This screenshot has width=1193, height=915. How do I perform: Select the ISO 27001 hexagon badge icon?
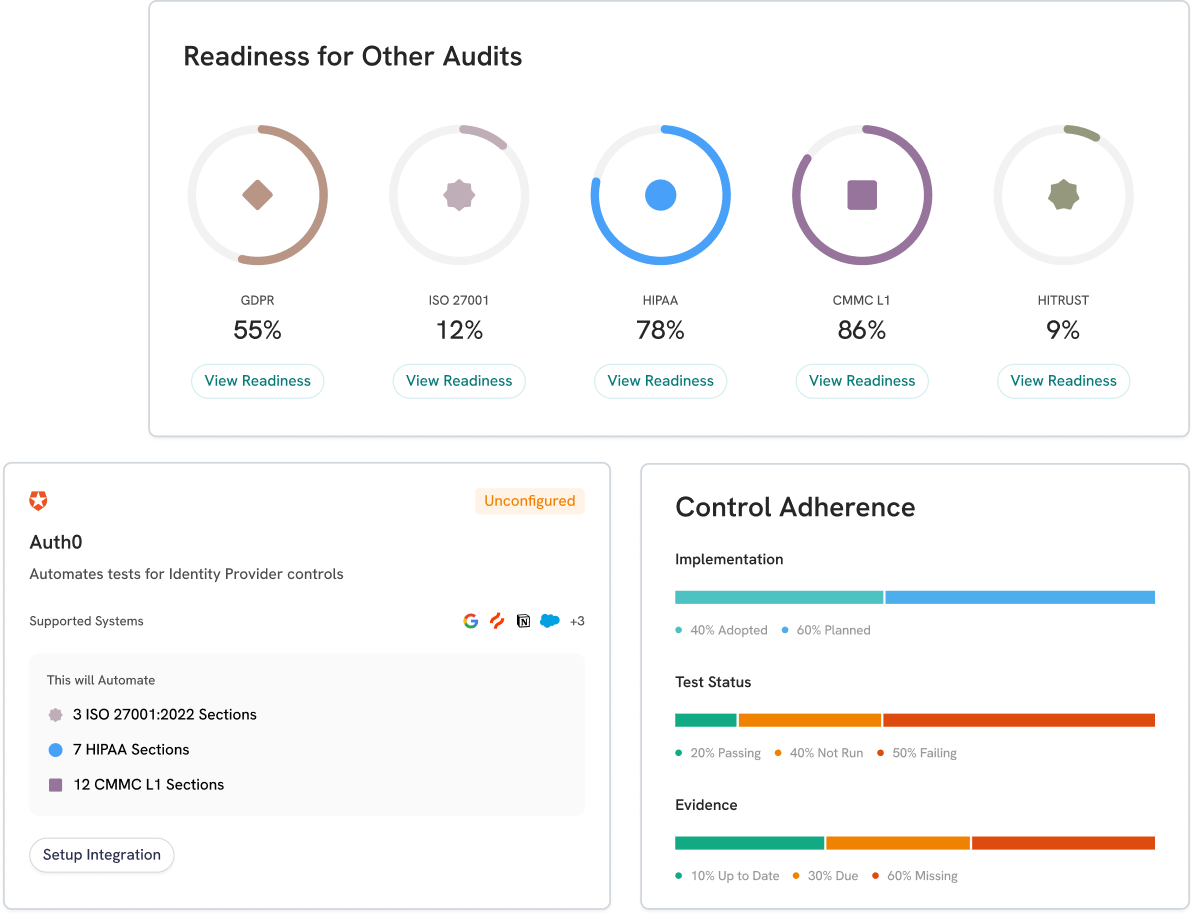click(459, 194)
